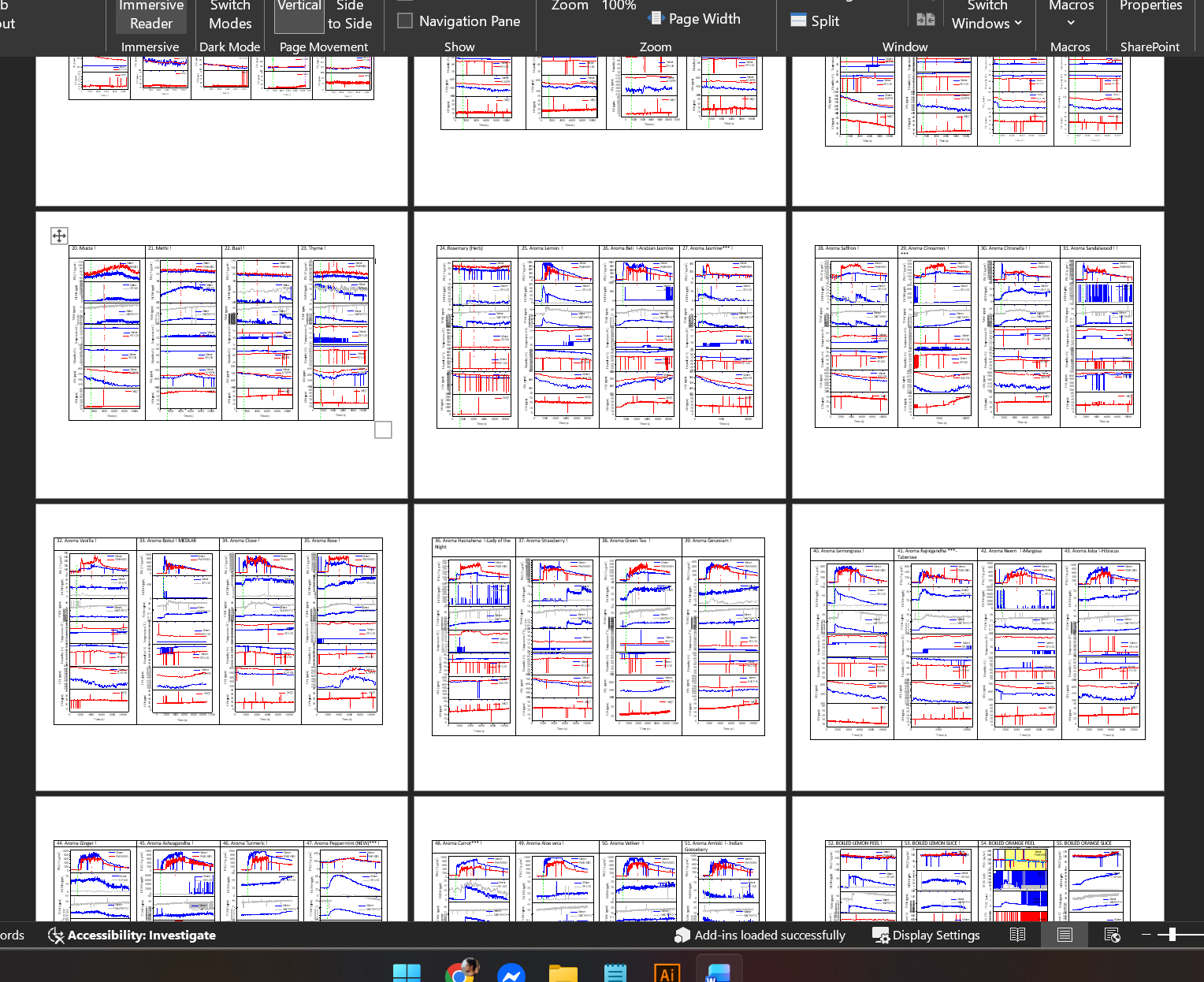Switch to Read Mode view
The height and width of the screenshot is (982, 1204).
click(1017, 936)
